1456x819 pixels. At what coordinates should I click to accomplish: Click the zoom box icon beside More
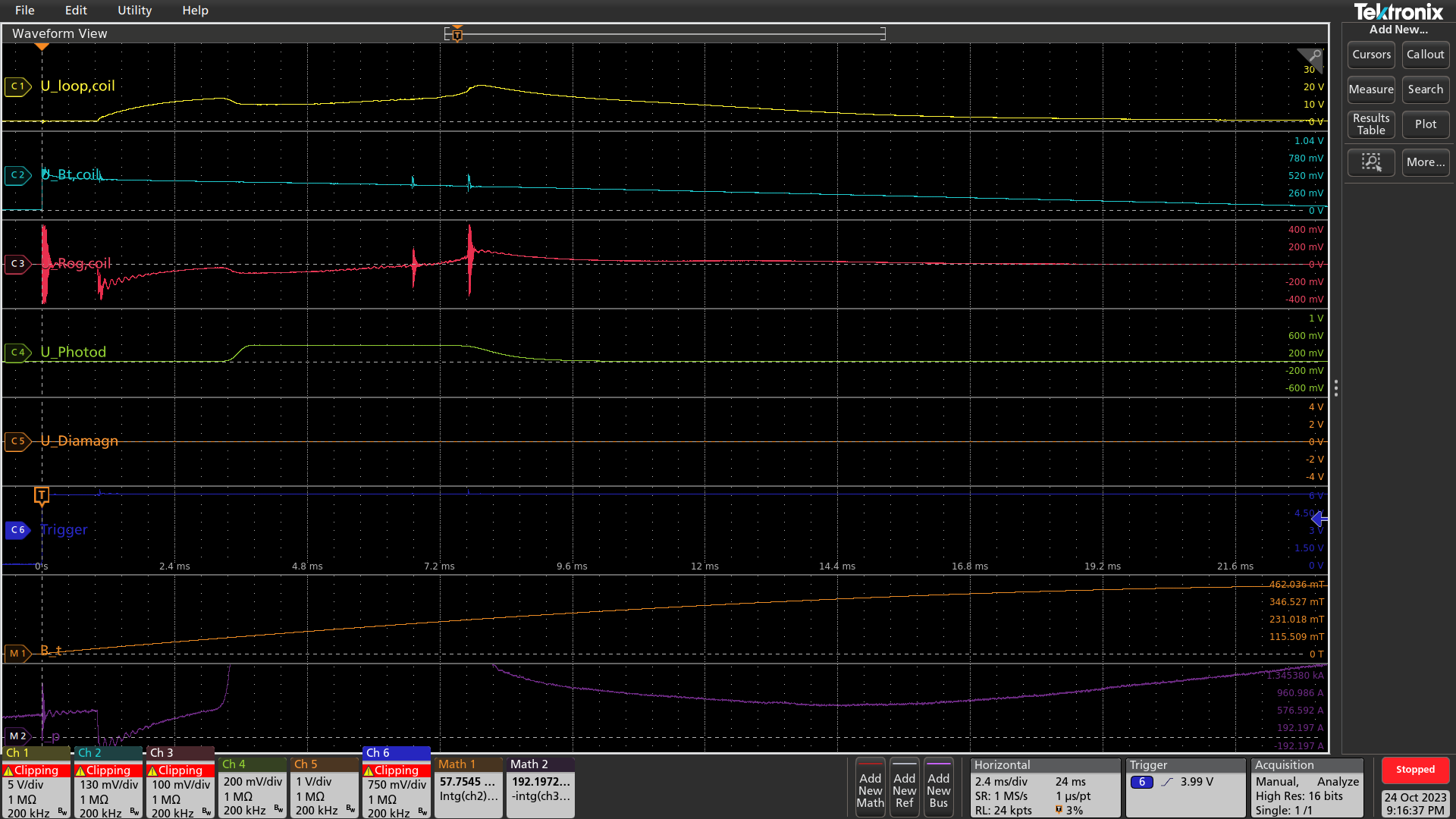coord(1371,162)
